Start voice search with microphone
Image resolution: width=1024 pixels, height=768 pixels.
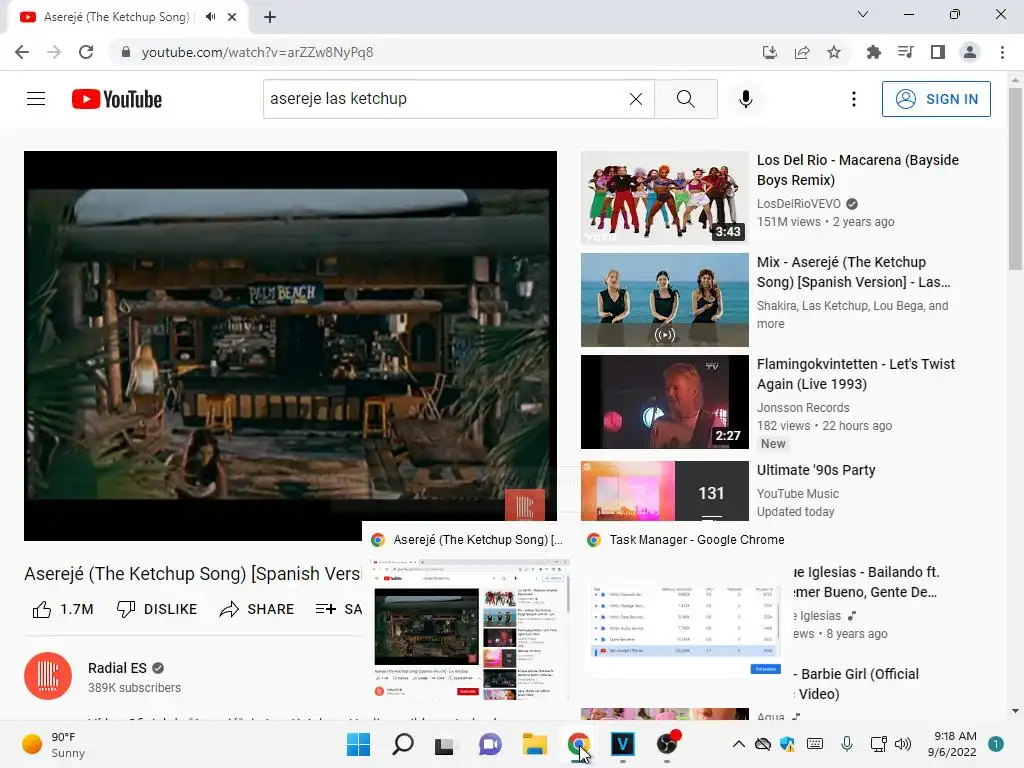(746, 99)
